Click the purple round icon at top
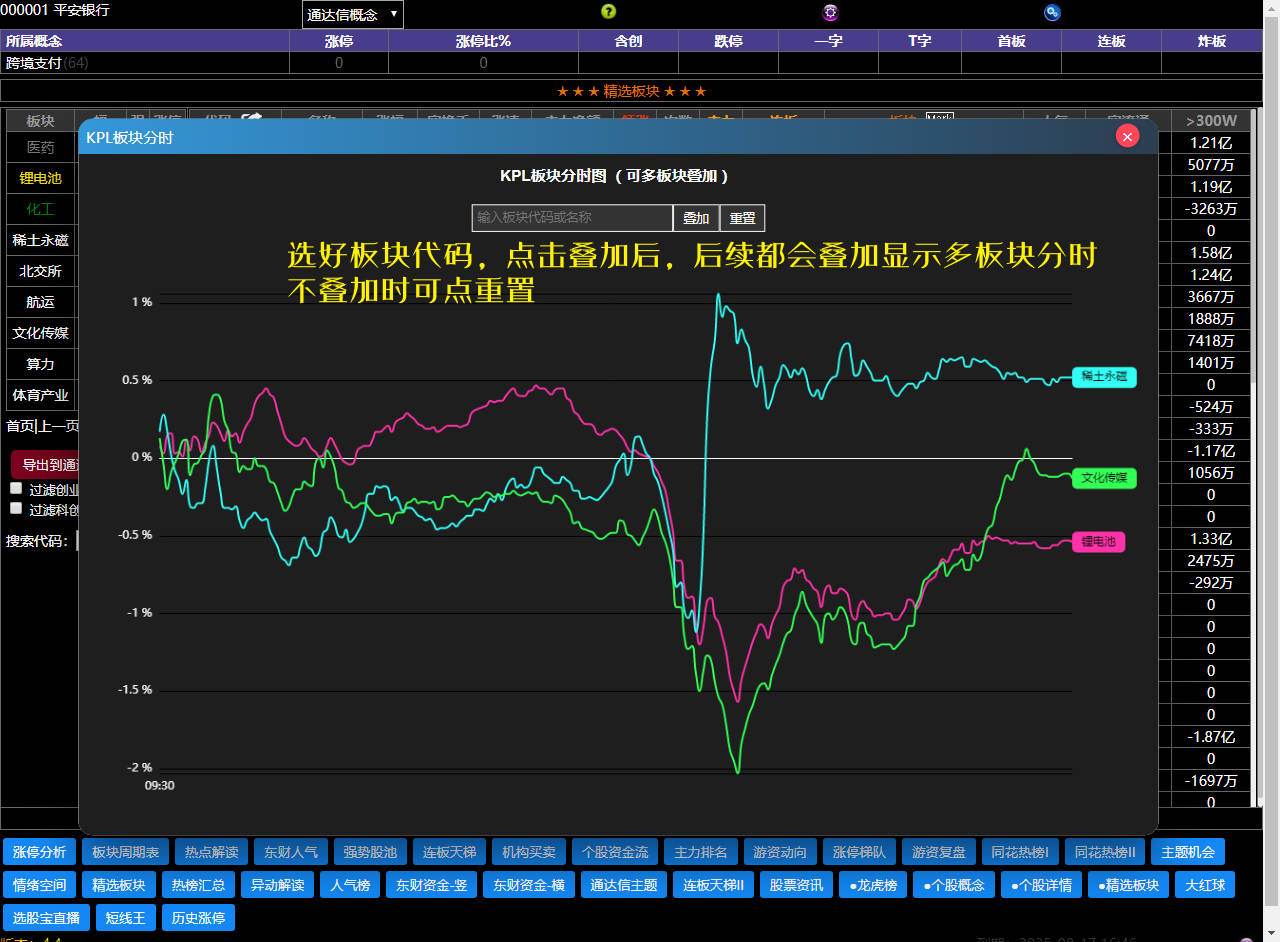The height and width of the screenshot is (942, 1280). (830, 12)
